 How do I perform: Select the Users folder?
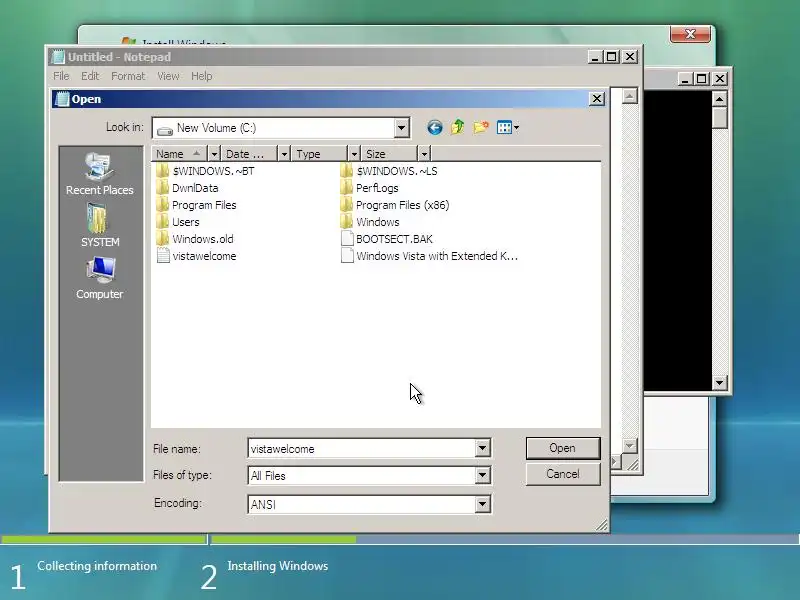(x=178, y=222)
